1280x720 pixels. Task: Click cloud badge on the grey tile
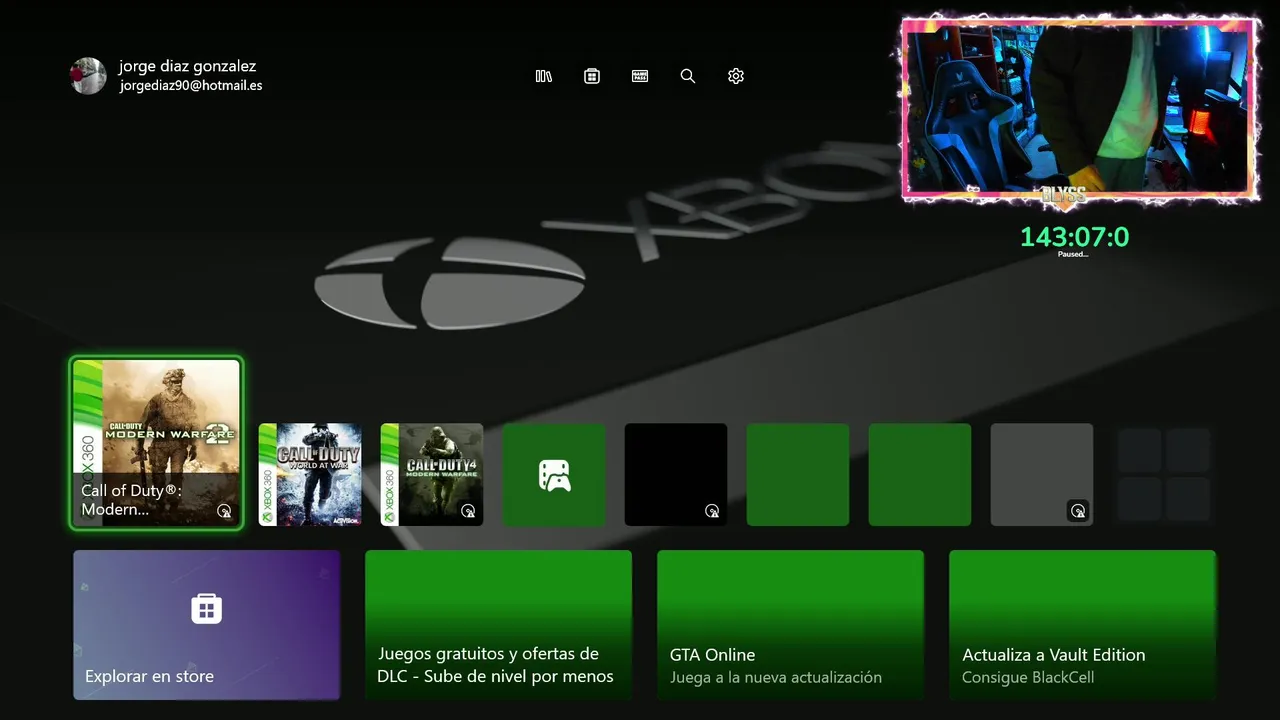tap(1078, 510)
